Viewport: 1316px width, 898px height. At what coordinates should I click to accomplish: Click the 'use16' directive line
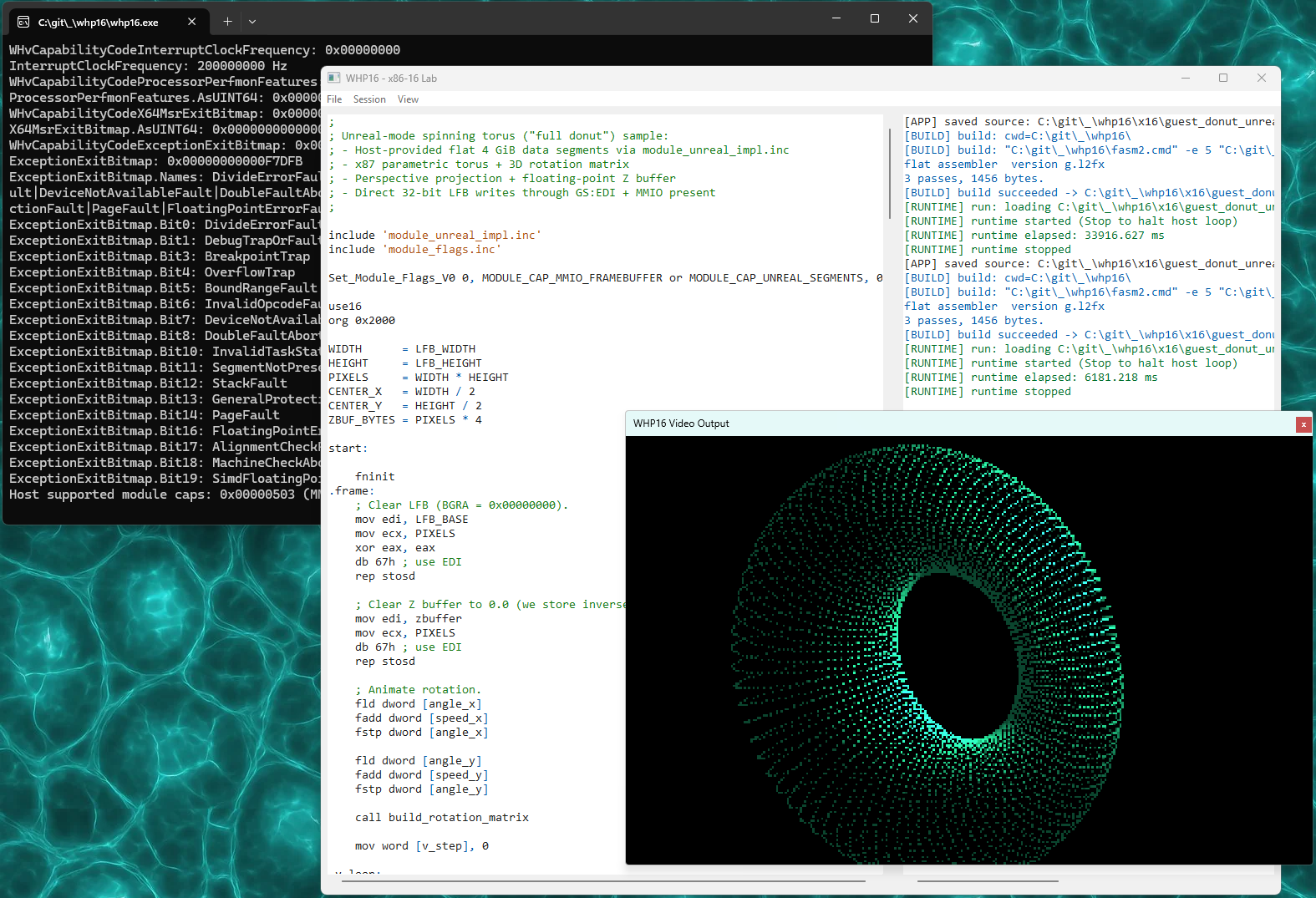point(345,307)
